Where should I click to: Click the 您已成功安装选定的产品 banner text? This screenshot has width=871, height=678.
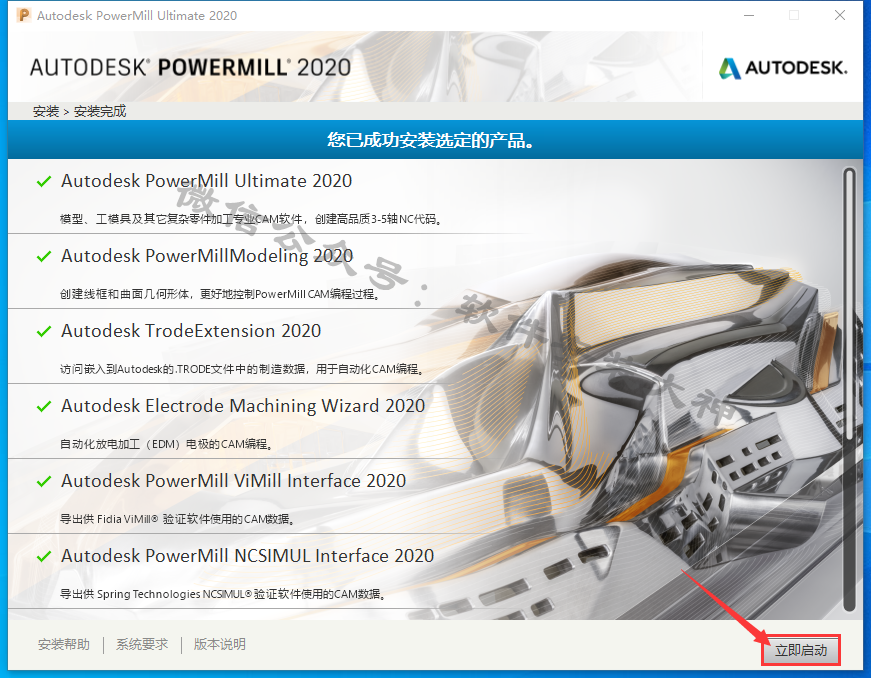point(431,140)
